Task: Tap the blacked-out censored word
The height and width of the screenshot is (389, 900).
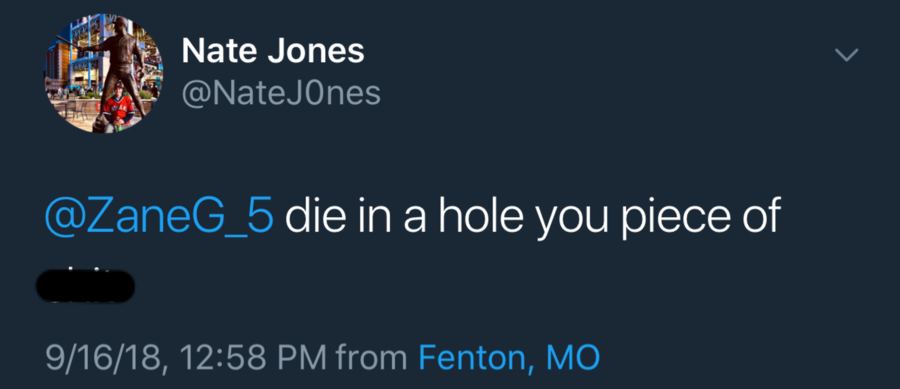Action: 85,287
